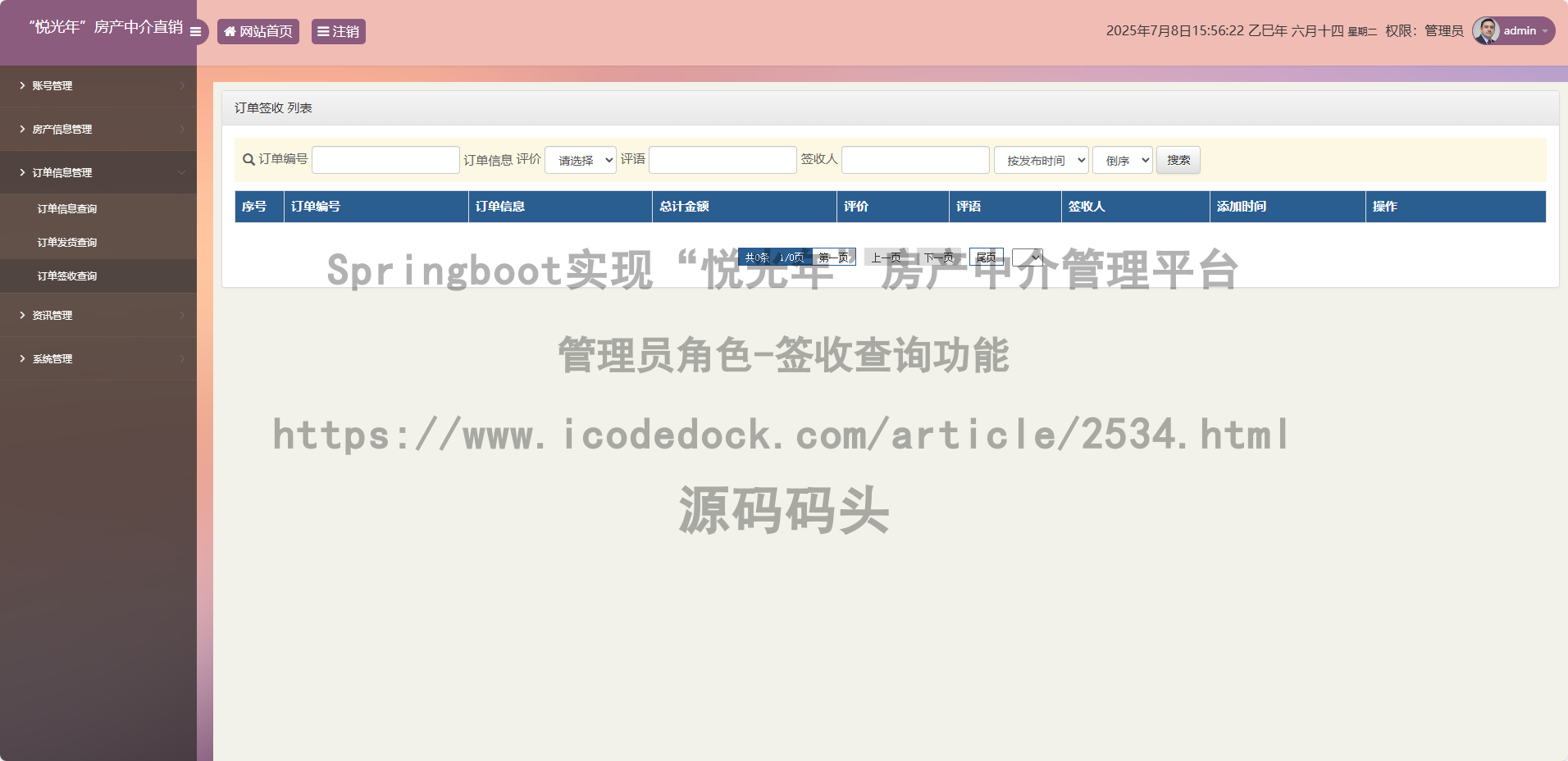The image size is (1568, 761).
Task: Expand 系统管理 sidebar menu
Action: pyautogui.click(x=98, y=358)
